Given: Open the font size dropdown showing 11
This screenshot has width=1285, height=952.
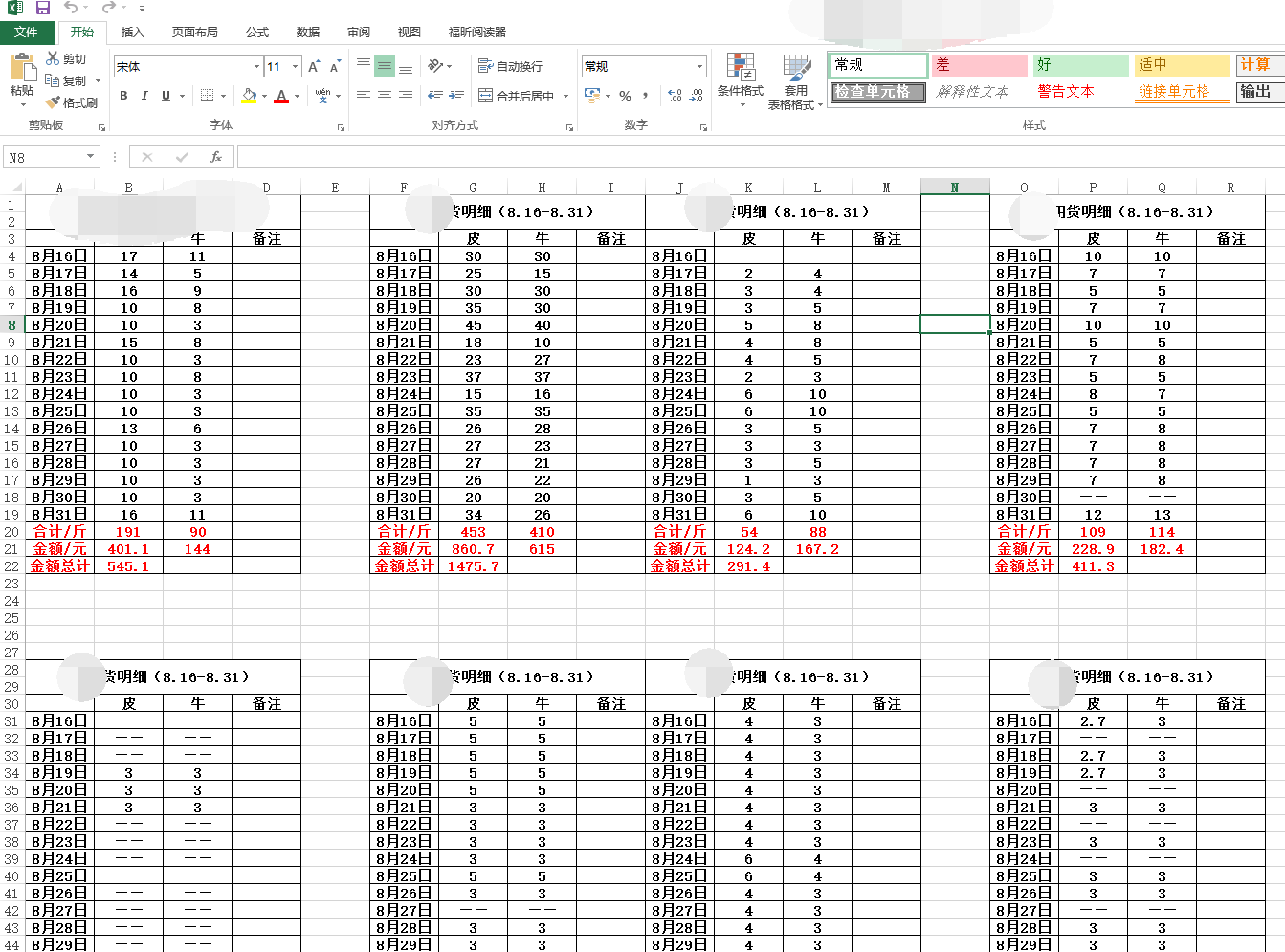Looking at the screenshot, I should (x=296, y=67).
